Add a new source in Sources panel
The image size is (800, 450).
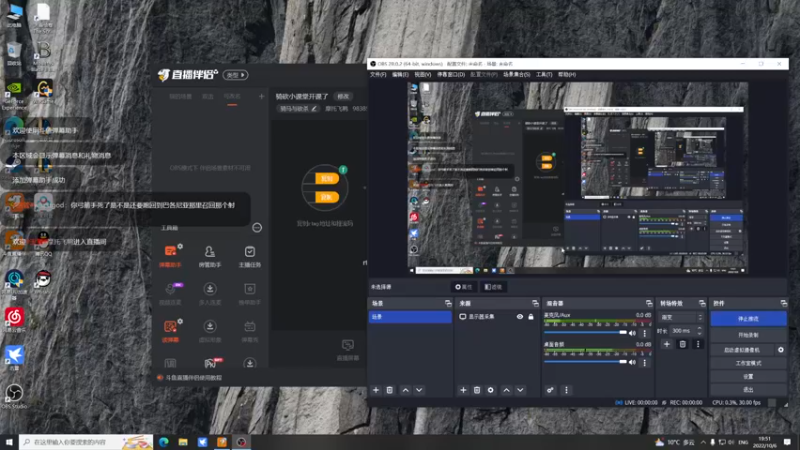pos(463,390)
